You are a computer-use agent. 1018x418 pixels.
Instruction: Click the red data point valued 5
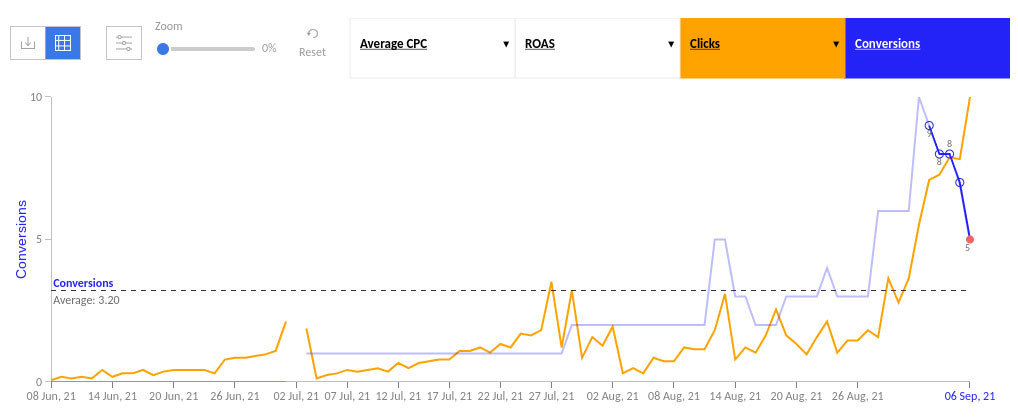click(970, 240)
